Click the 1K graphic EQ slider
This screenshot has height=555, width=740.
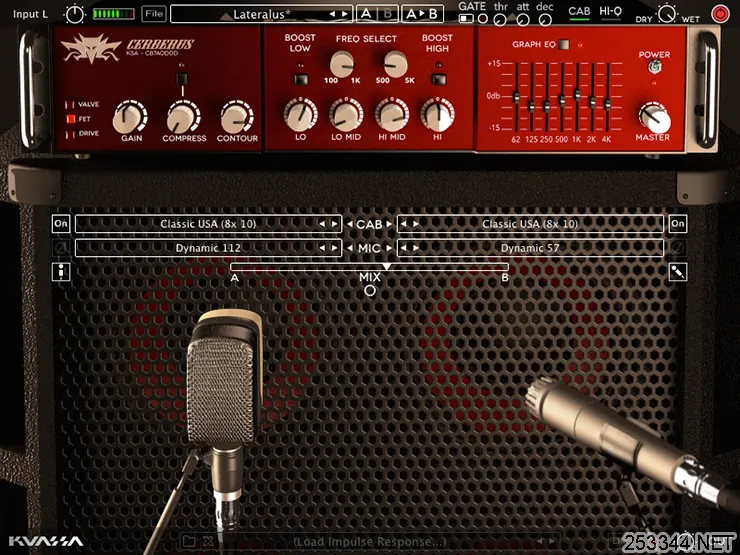coord(577,94)
